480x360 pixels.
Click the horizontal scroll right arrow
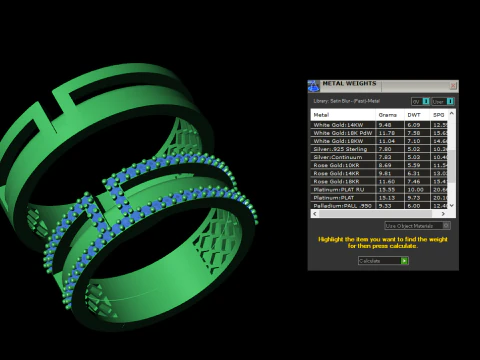pos(443,214)
